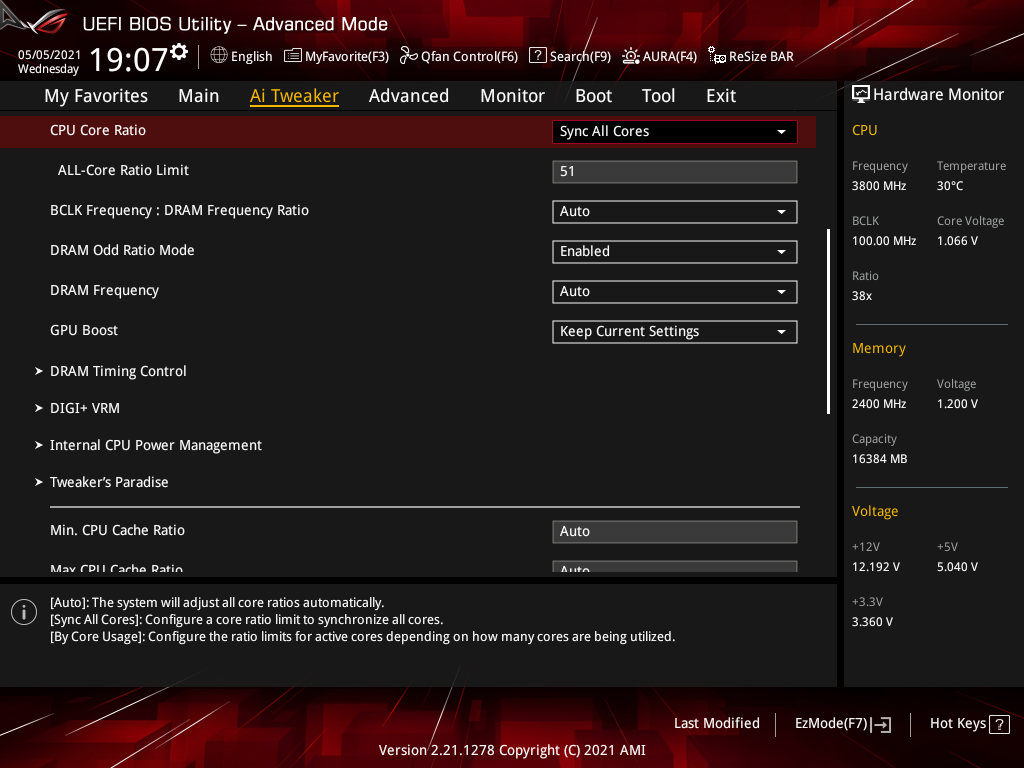1024x768 pixels.
Task: Open Search(F9)
Action: click(570, 56)
